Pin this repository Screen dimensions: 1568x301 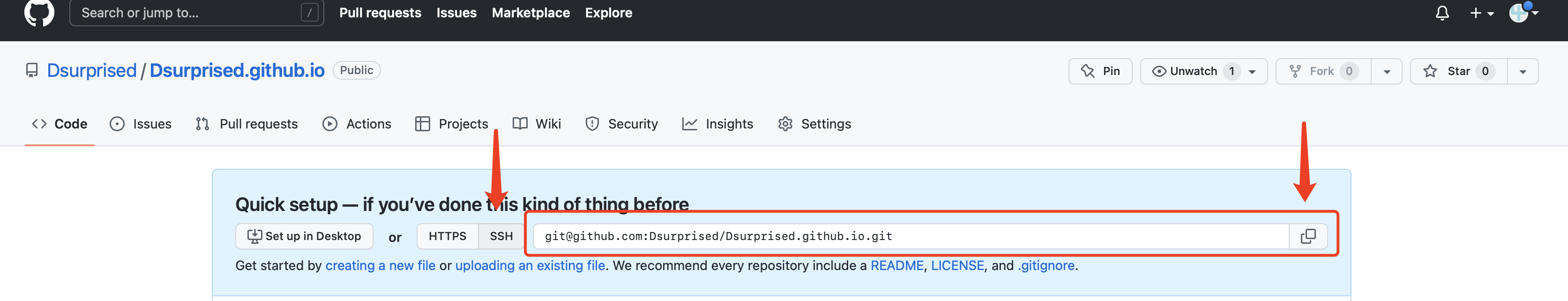coord(1100,71)
